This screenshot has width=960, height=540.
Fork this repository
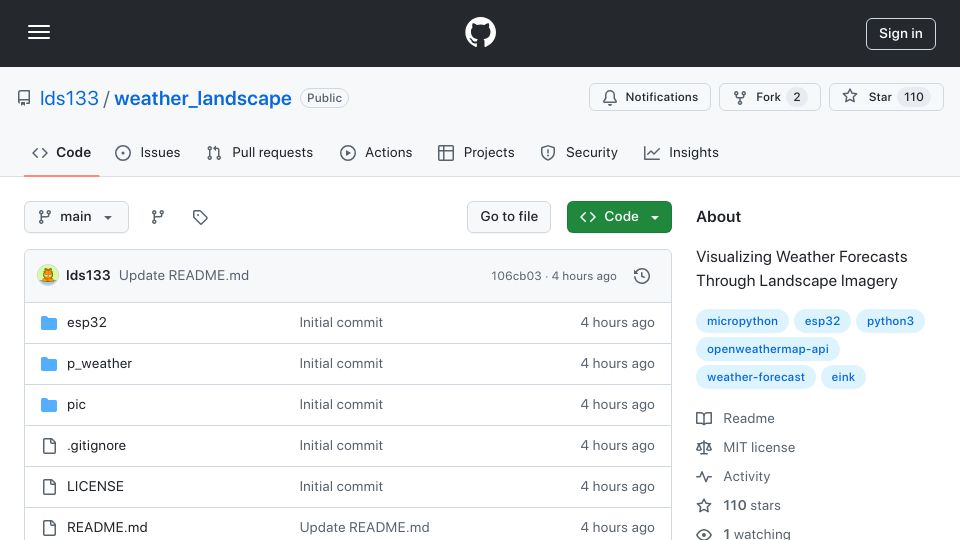[x=770, y=97]
